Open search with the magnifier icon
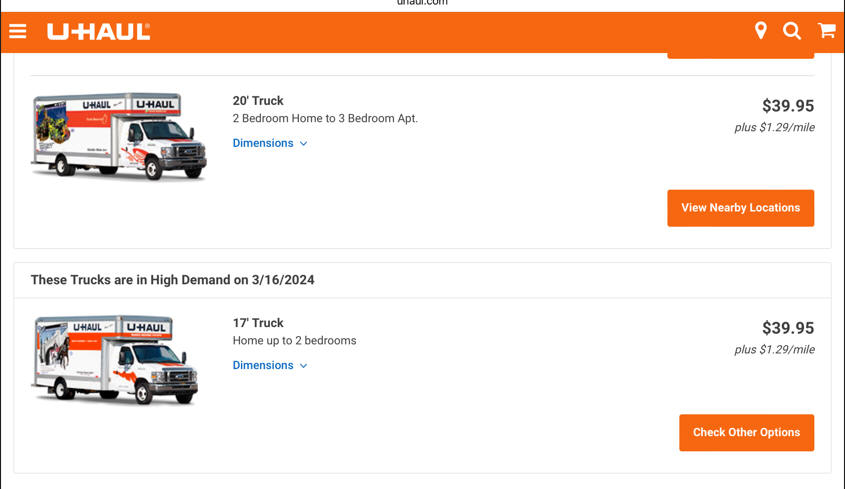Image resolution: width=845 pixels, height=489 pixels. point(792,31)
